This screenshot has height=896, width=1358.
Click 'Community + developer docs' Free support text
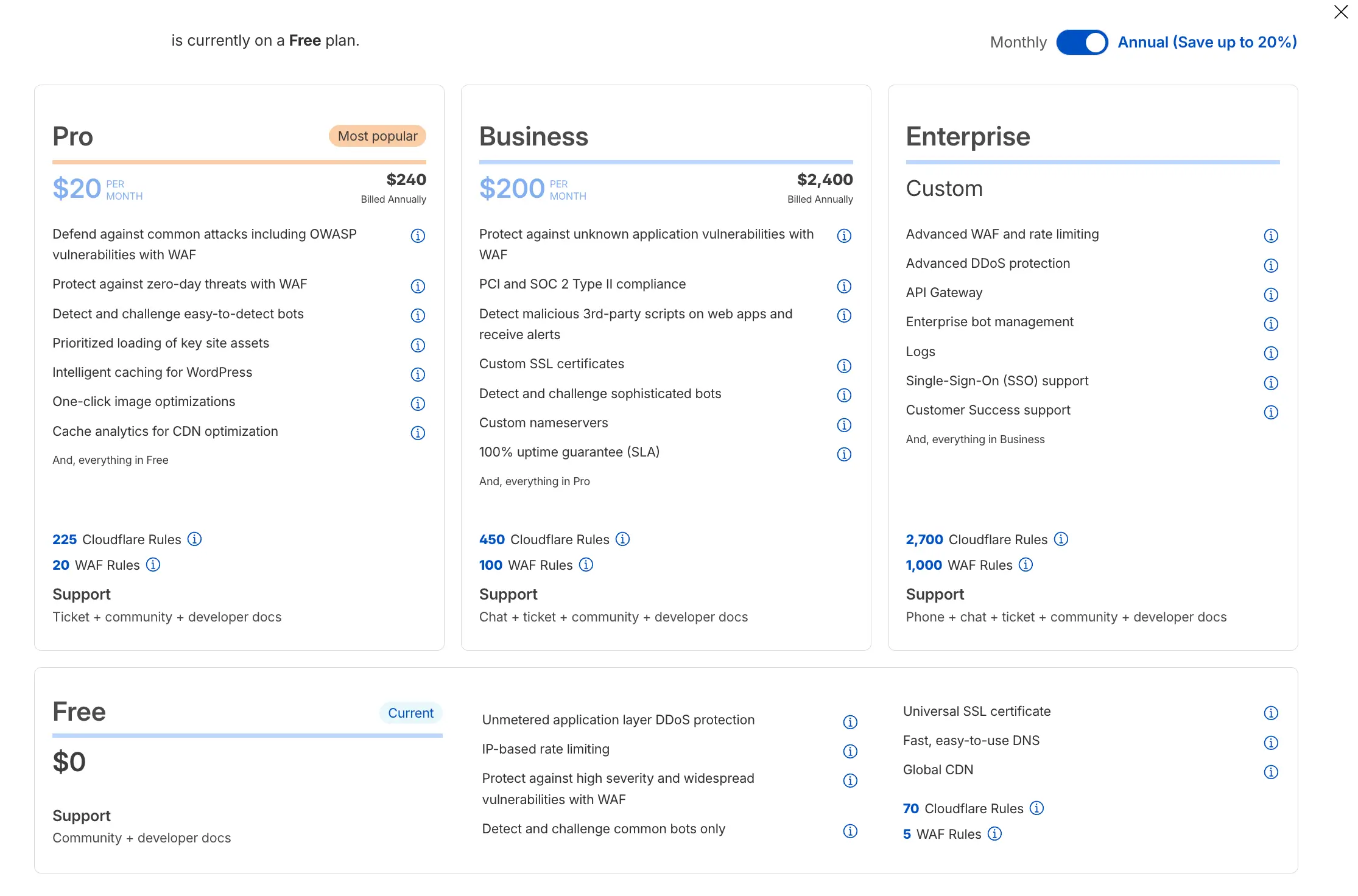tap(141, 838)
